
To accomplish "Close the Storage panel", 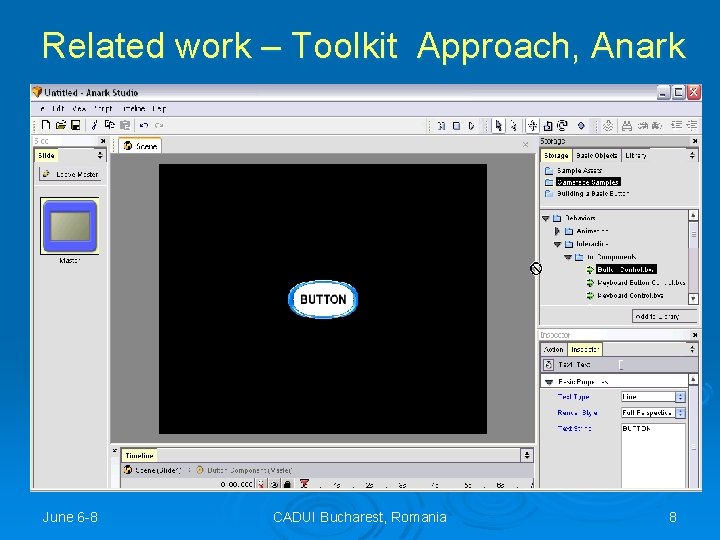I will pos(695,141).
